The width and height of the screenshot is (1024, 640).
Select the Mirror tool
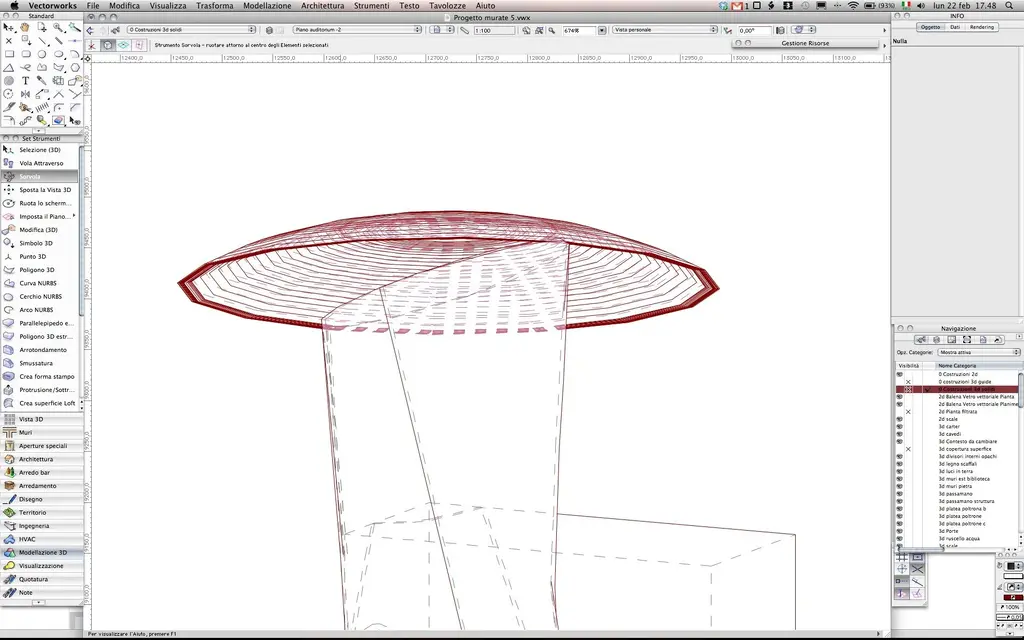coord(25,94)
